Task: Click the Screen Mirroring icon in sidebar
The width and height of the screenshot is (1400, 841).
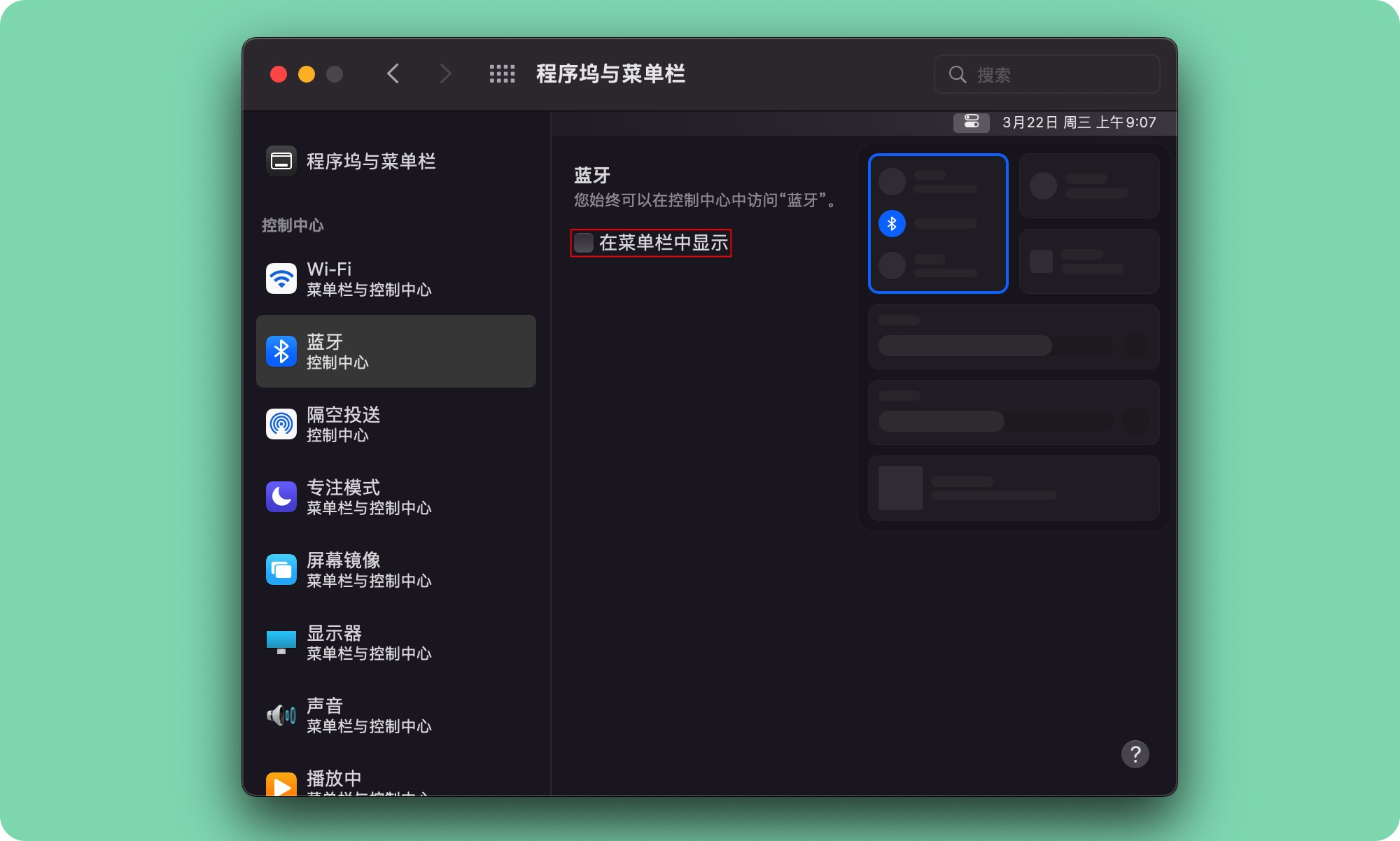Action: coord(281,570)
